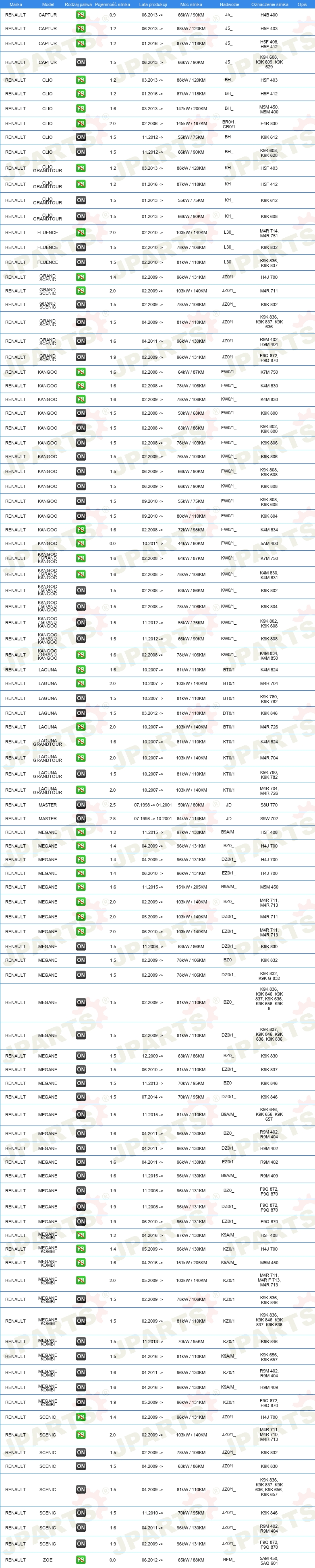Click the diesel icon in the Master 2.8 row
This screenshot has height=1568, width=315.
pyautogui.click(x=81, y=818)
